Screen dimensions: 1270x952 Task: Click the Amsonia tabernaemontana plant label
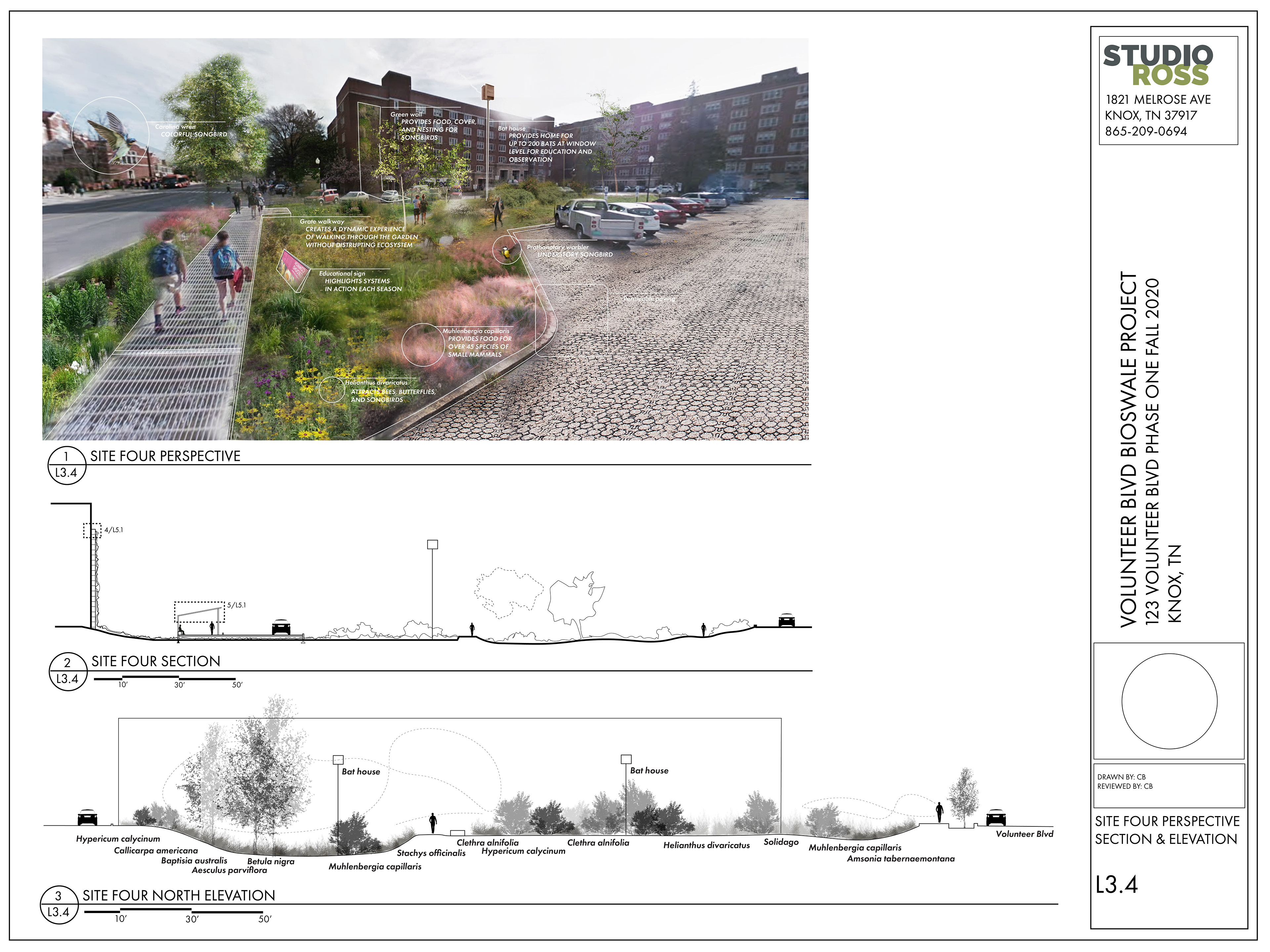pyautogui.click(x=900, y=858)
